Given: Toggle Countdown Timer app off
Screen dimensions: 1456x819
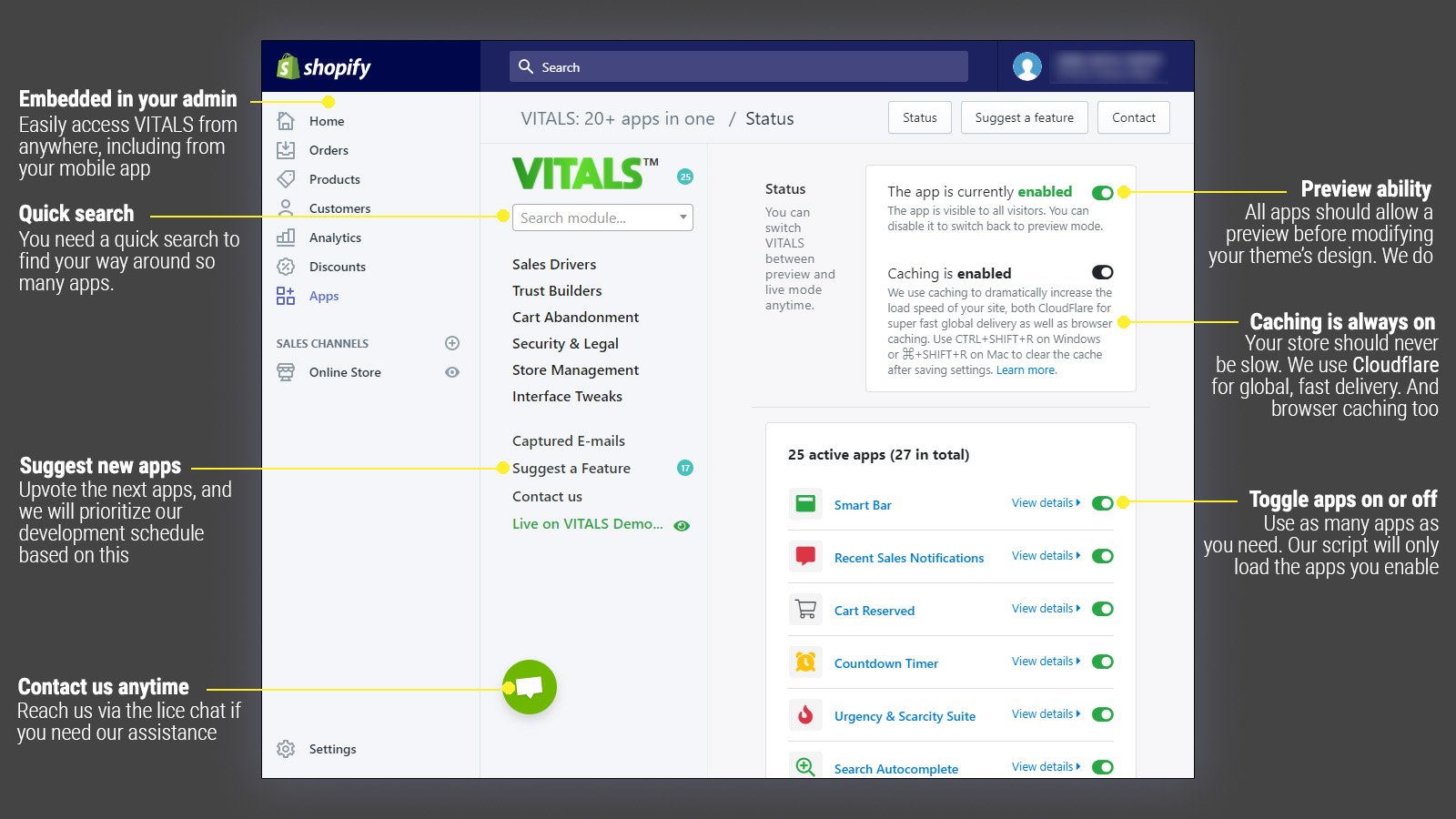Looking at the screenshot, I should click(1102, 662).
